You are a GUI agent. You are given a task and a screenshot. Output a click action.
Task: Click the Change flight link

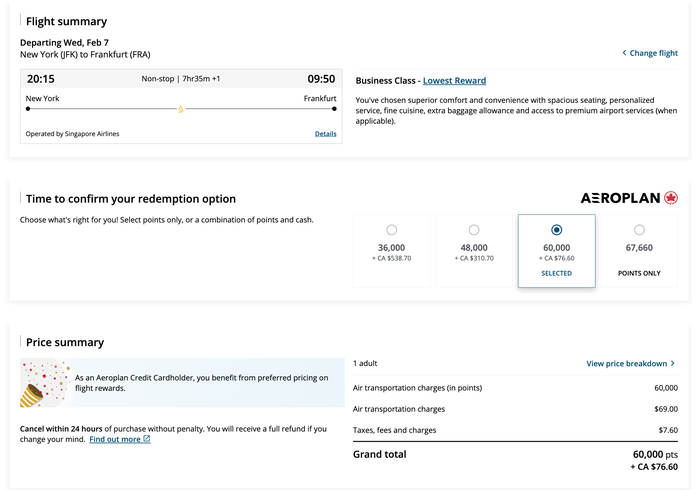pos(654,53)
